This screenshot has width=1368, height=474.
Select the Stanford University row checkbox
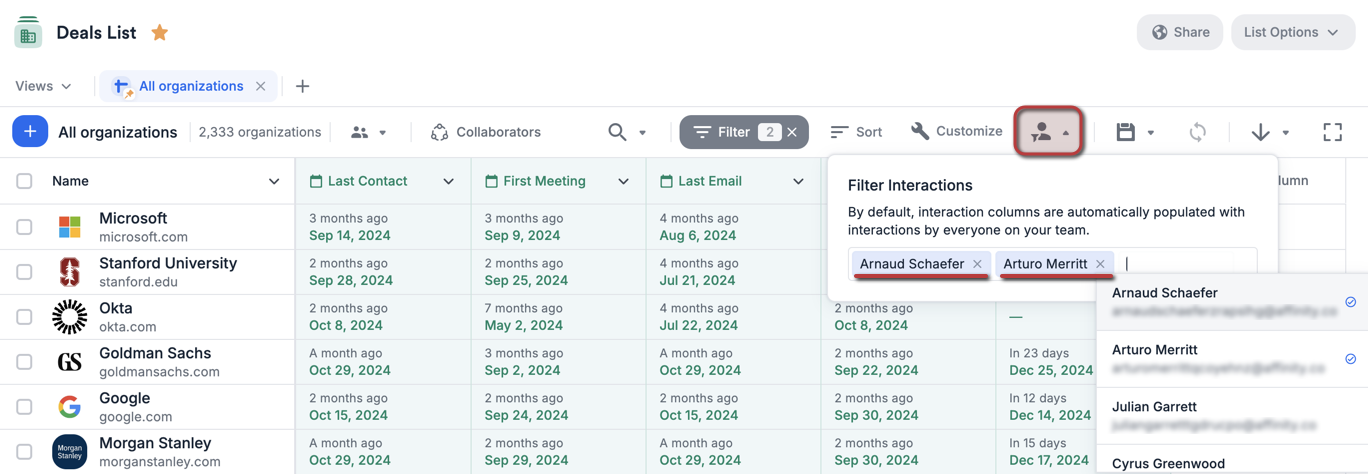(24, 272)
